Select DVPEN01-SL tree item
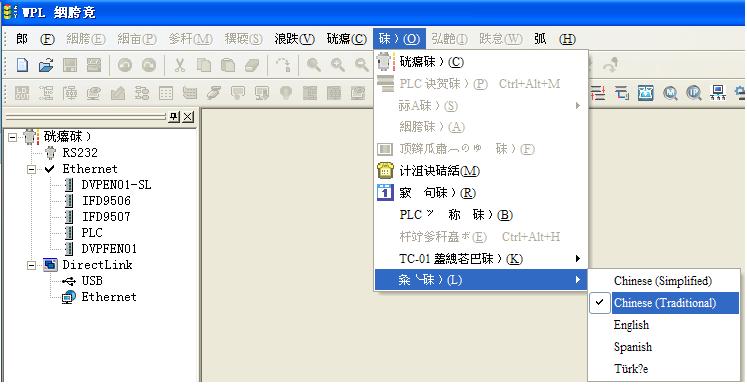 (116, 185)
